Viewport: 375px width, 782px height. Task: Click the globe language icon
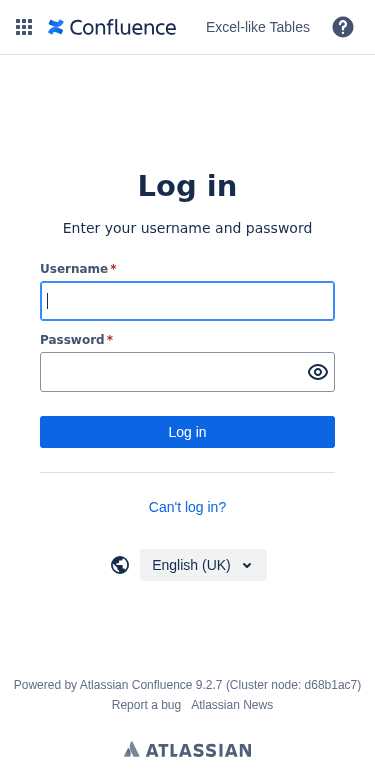click(x=120, y=565)
